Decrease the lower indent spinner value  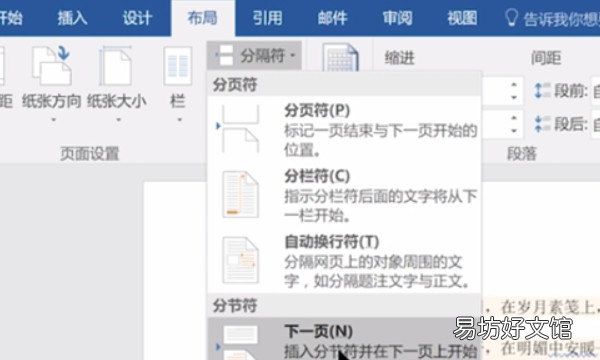(x=514, y=130)
